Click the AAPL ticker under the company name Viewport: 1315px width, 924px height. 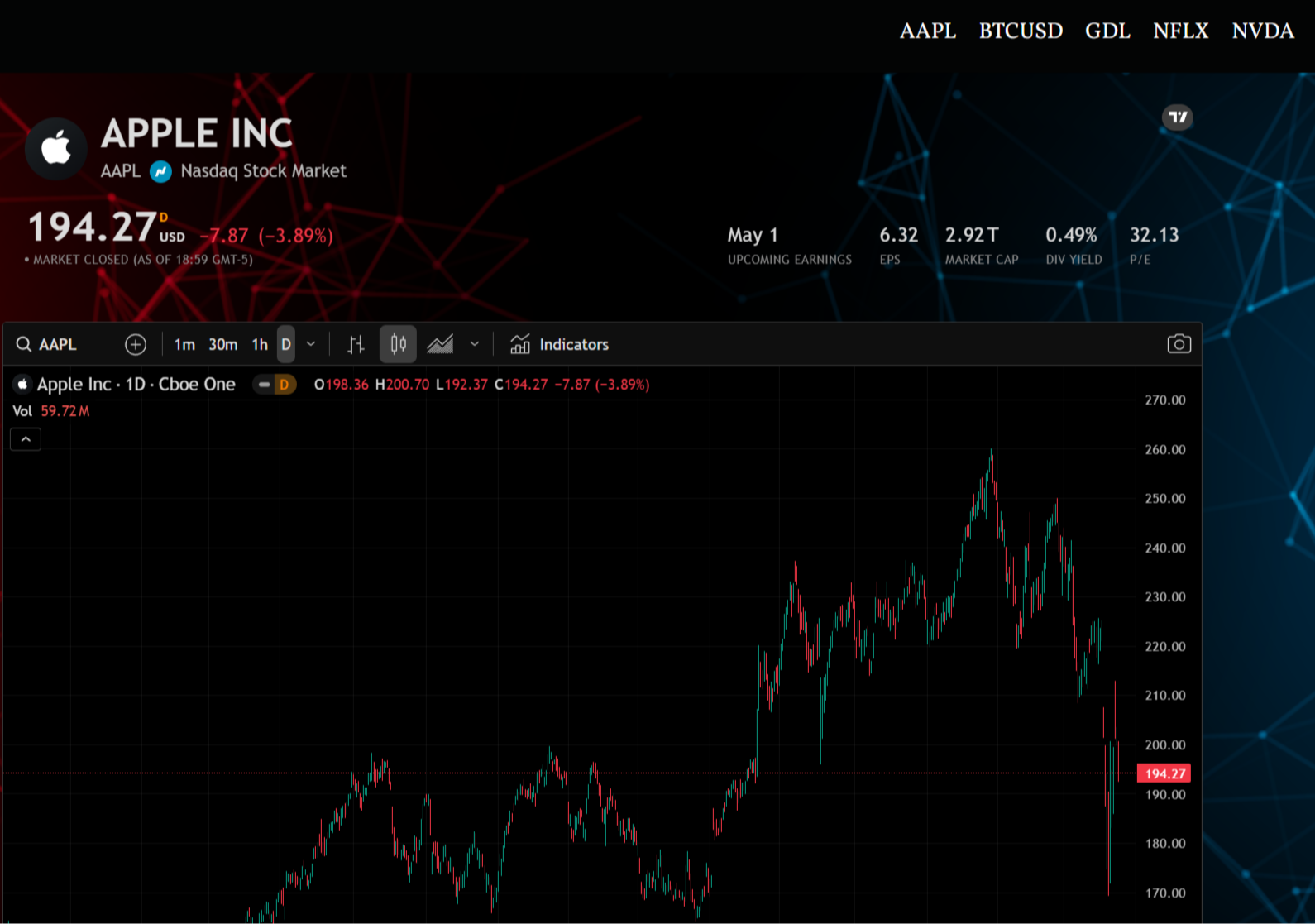(x=121, y=171)
